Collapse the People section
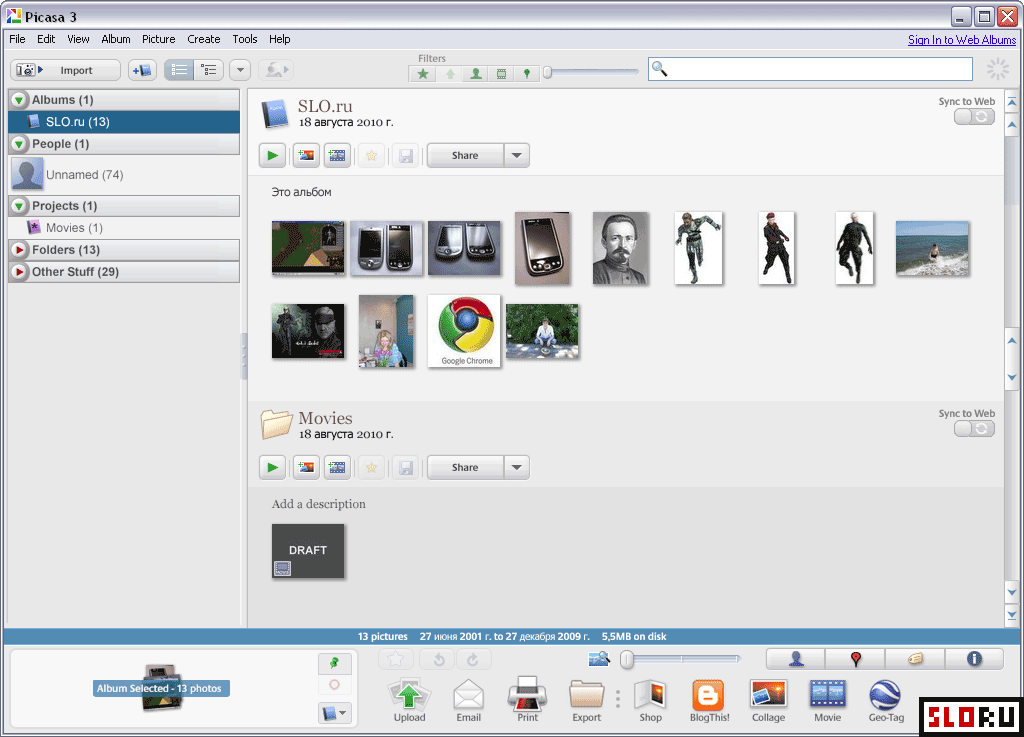 click(19, 144)
